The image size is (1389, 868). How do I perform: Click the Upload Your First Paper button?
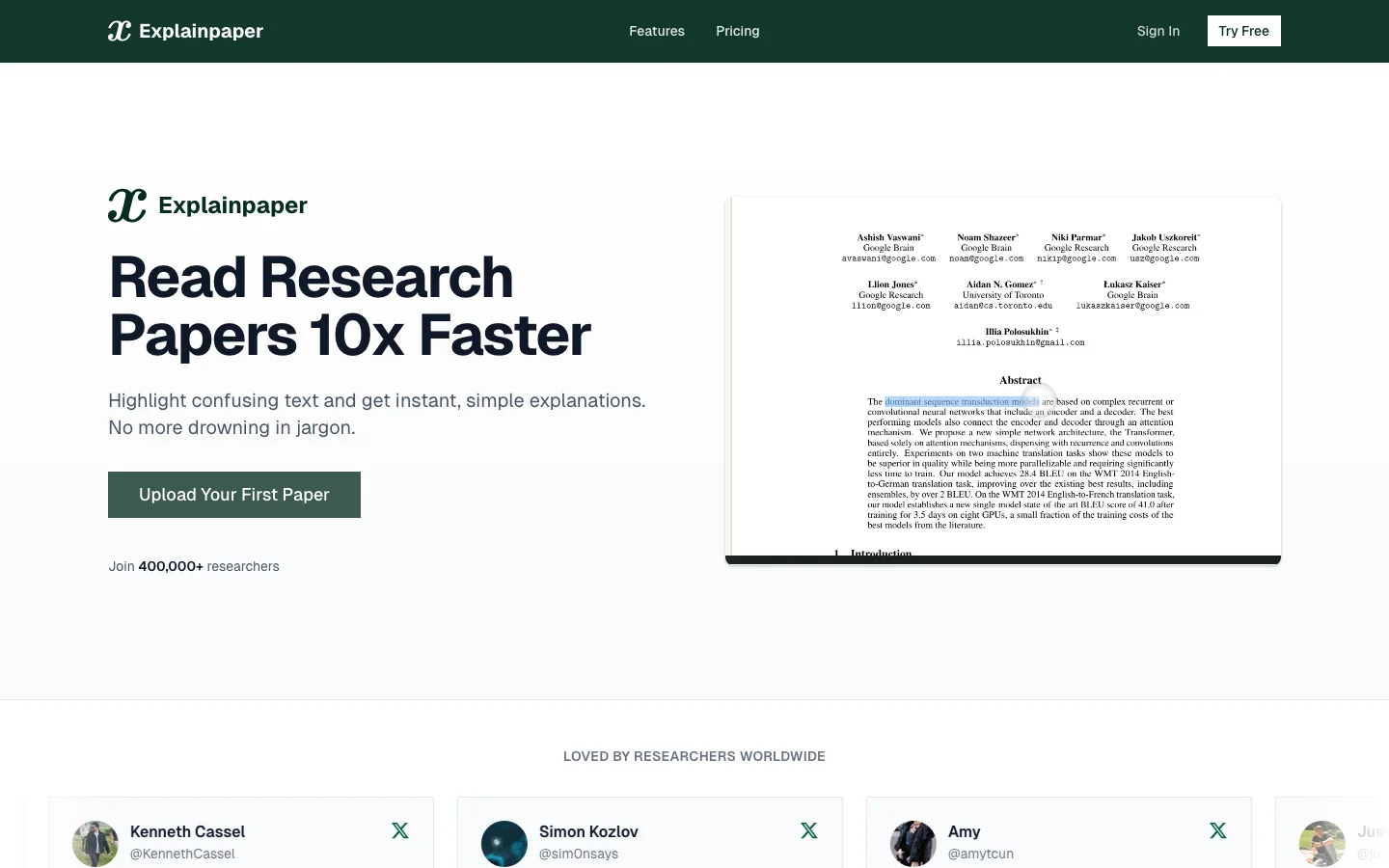pos(234,495)
